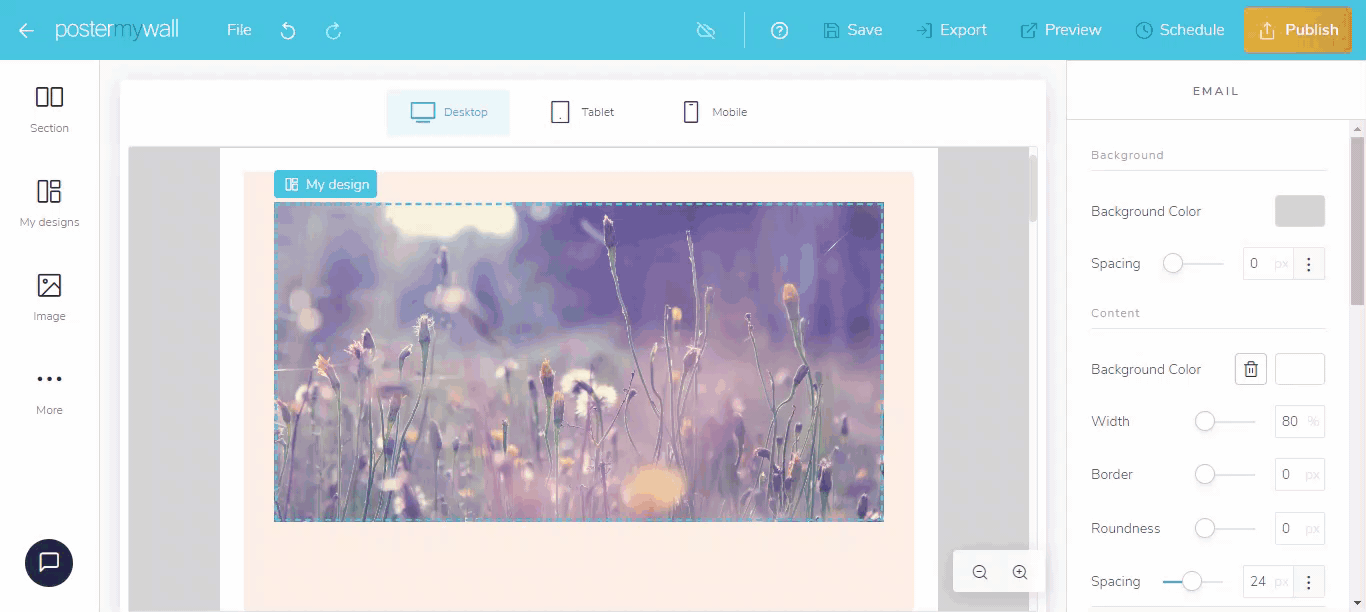1366x612 pixels.
Task: Open the Image panel
Action: tap(49, 297)
